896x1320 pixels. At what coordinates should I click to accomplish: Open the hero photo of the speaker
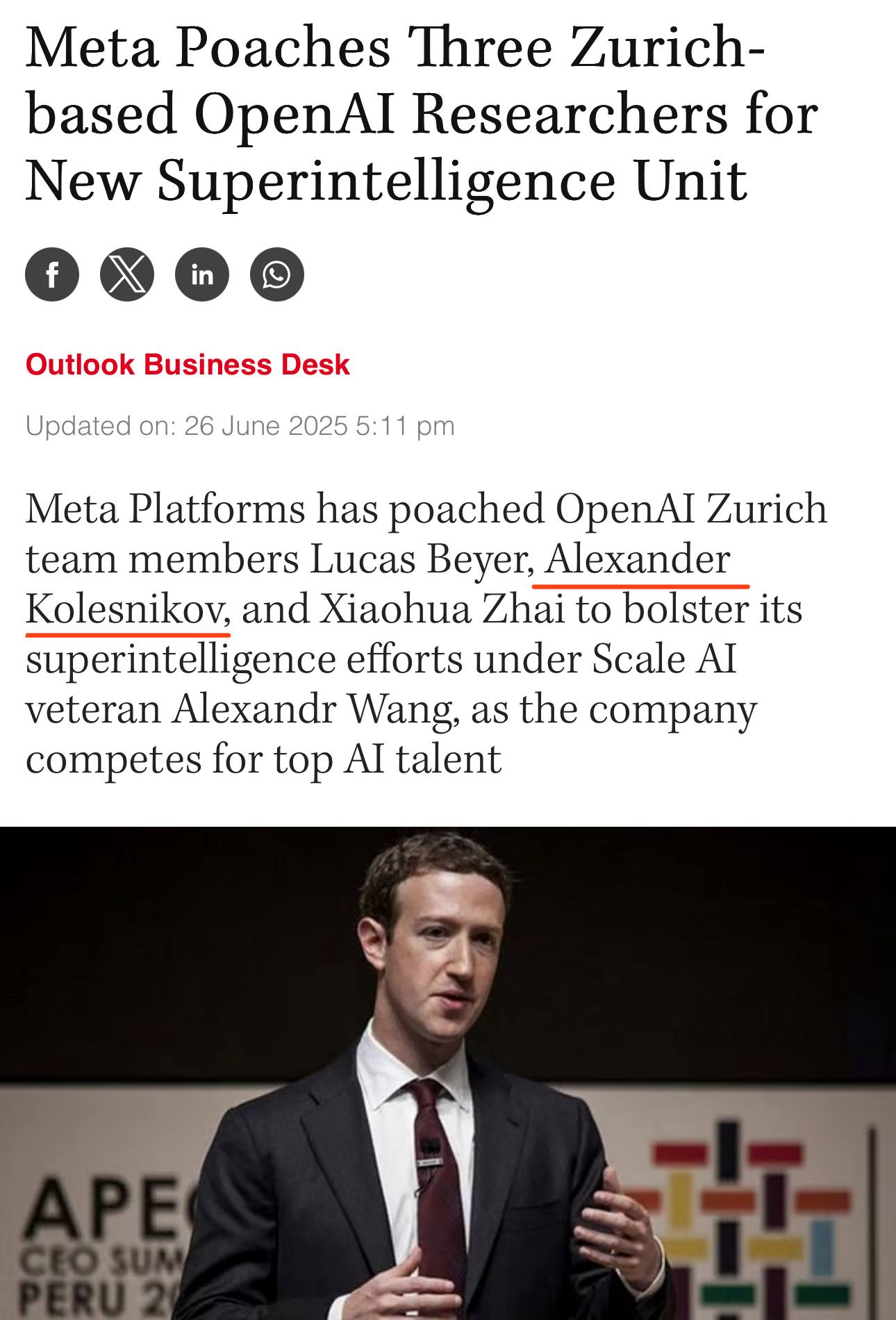[x=448, y=1073]
